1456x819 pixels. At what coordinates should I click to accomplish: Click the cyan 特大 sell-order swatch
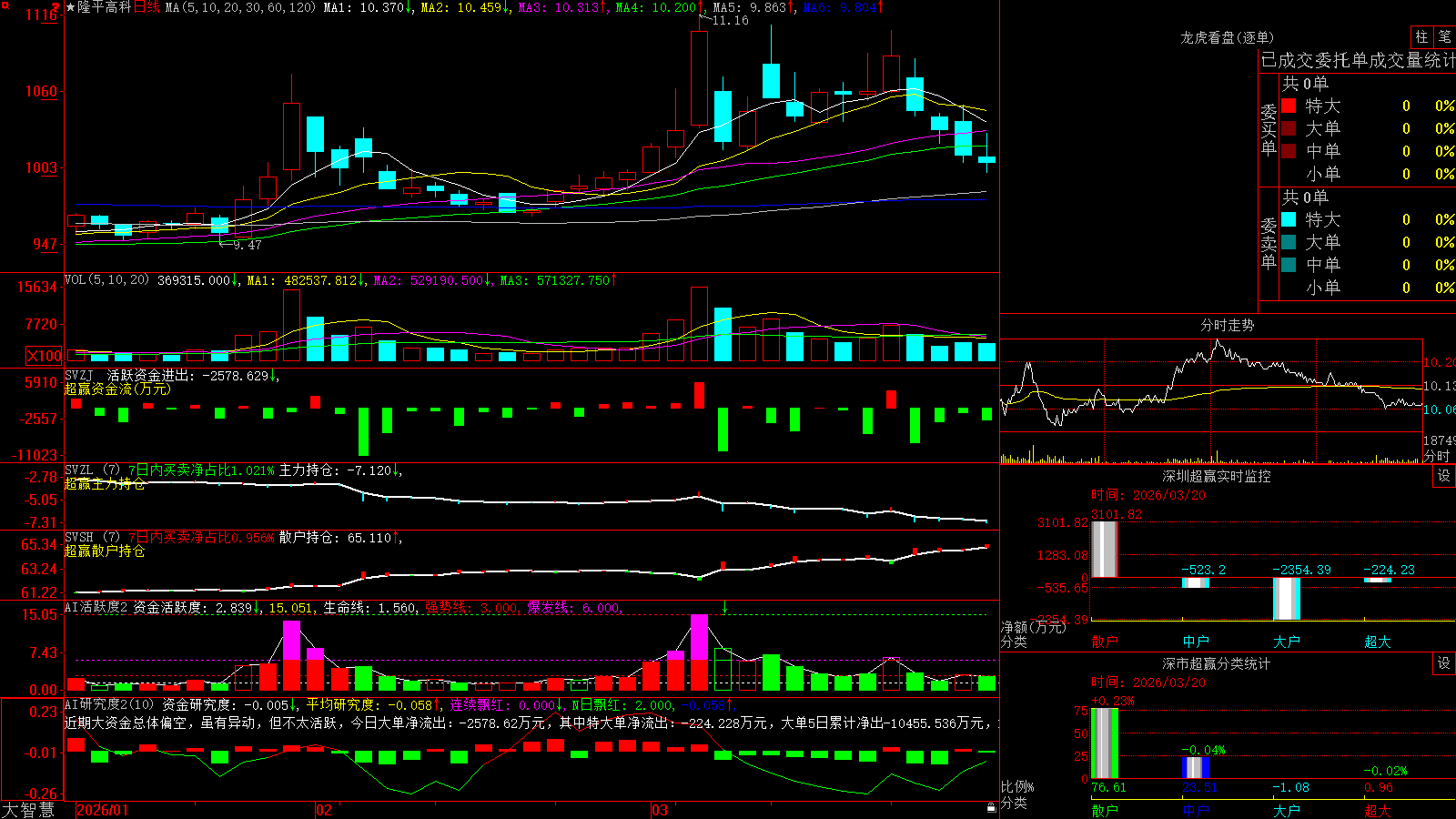point(1289,219)
